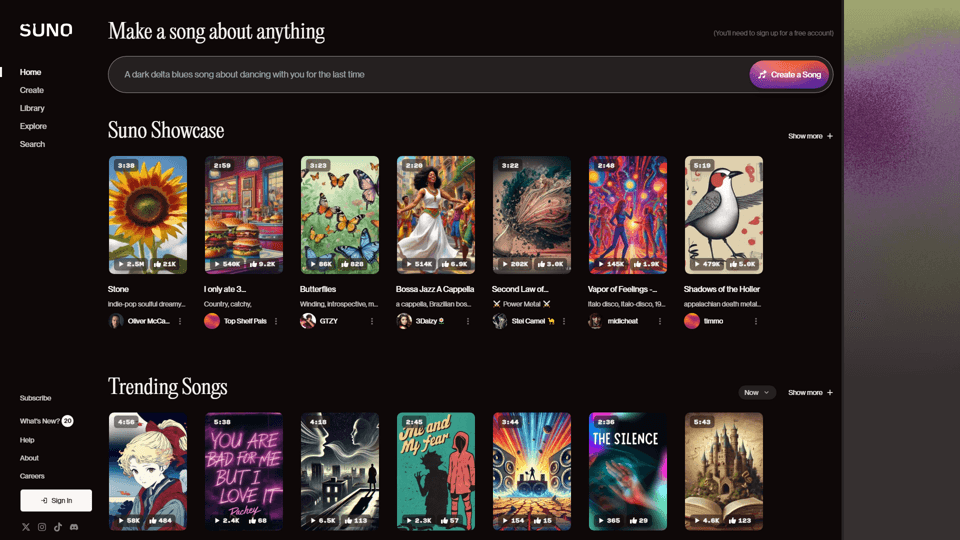Click GTZY profile avatar
Image resolution: width=960 pixels, height=540 pixels.
point(308,321)
